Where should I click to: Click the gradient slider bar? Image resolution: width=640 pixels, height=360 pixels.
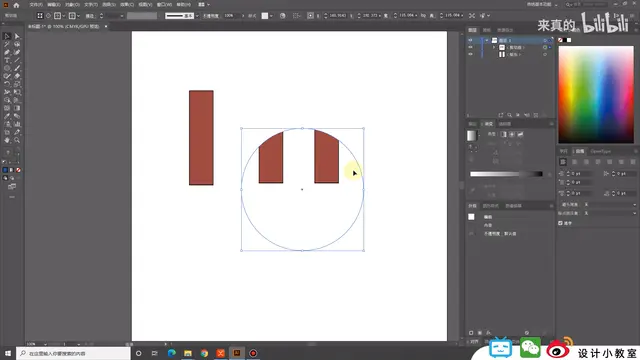pyautogui.click(x=506, y=174)
